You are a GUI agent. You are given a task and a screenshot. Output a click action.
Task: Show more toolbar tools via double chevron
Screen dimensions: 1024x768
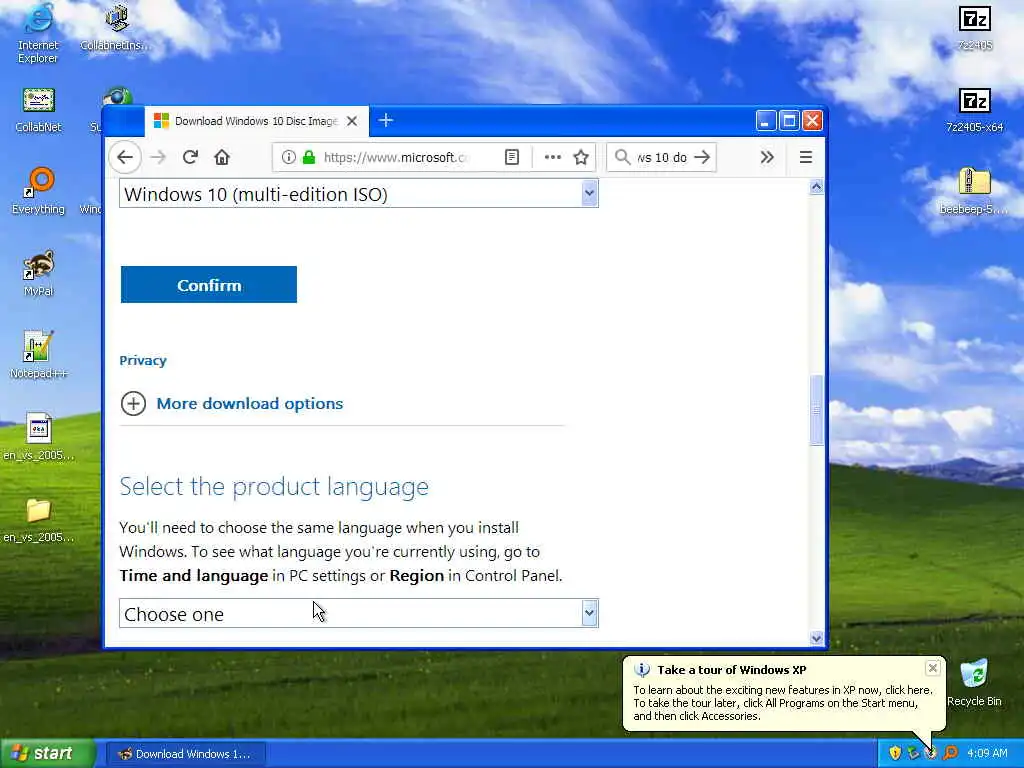tap(767, 157)
